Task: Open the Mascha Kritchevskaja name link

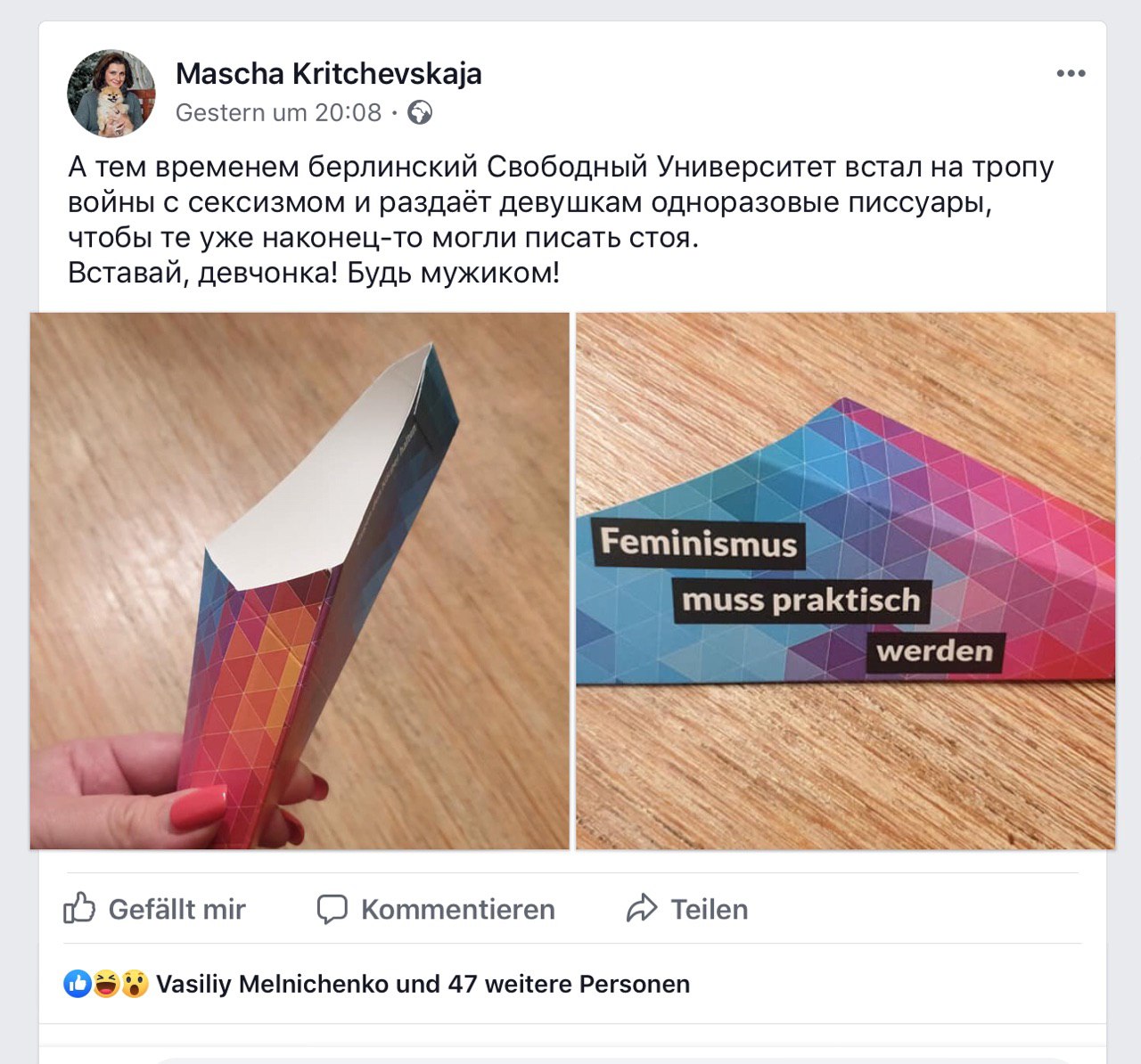Action: click(x=329, y=74)
